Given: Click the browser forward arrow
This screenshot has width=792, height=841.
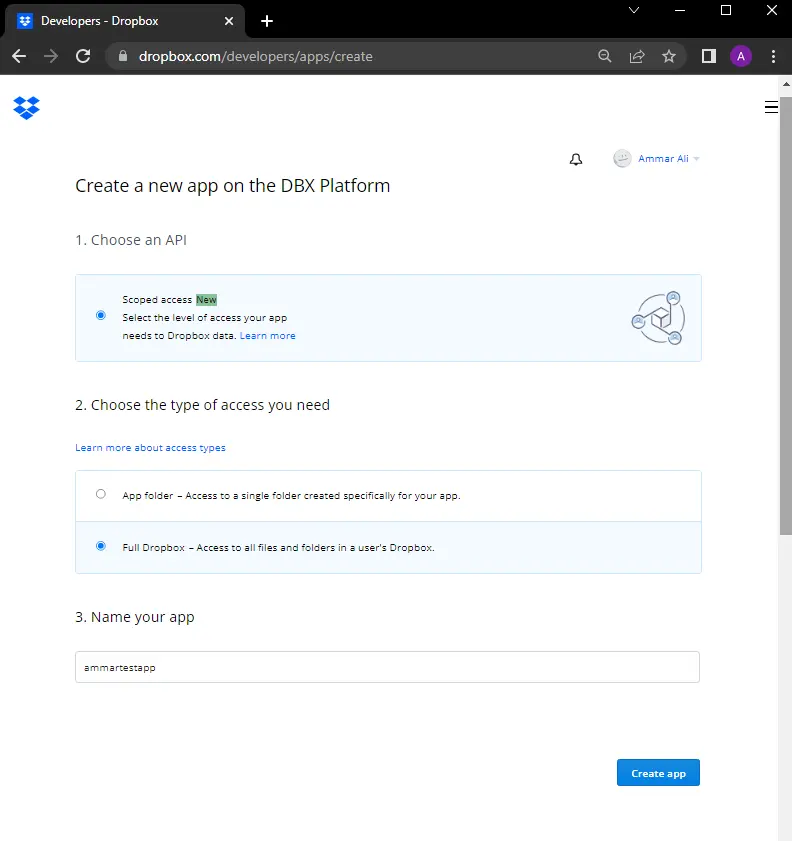Looking at the screenshot, I should pos(51,56).
